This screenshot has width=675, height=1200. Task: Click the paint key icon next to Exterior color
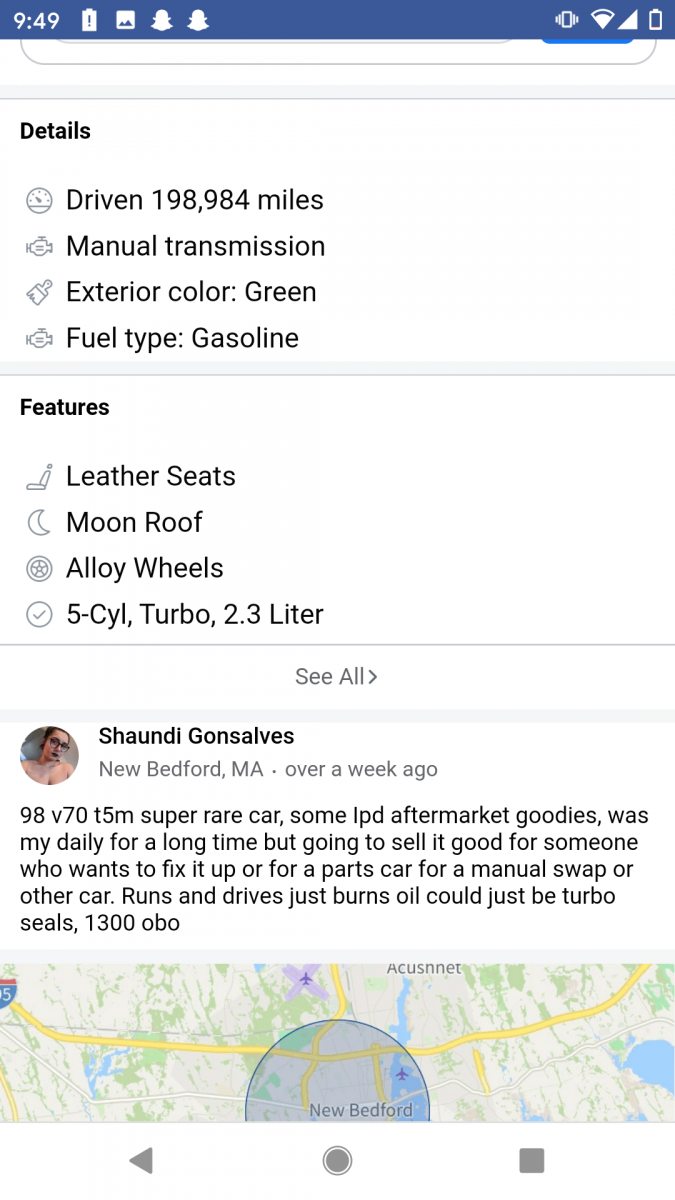coord(38,292)
